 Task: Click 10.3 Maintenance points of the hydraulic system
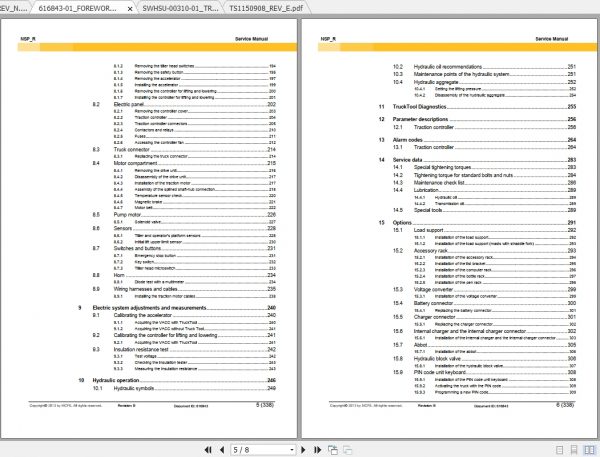(484, 74)
